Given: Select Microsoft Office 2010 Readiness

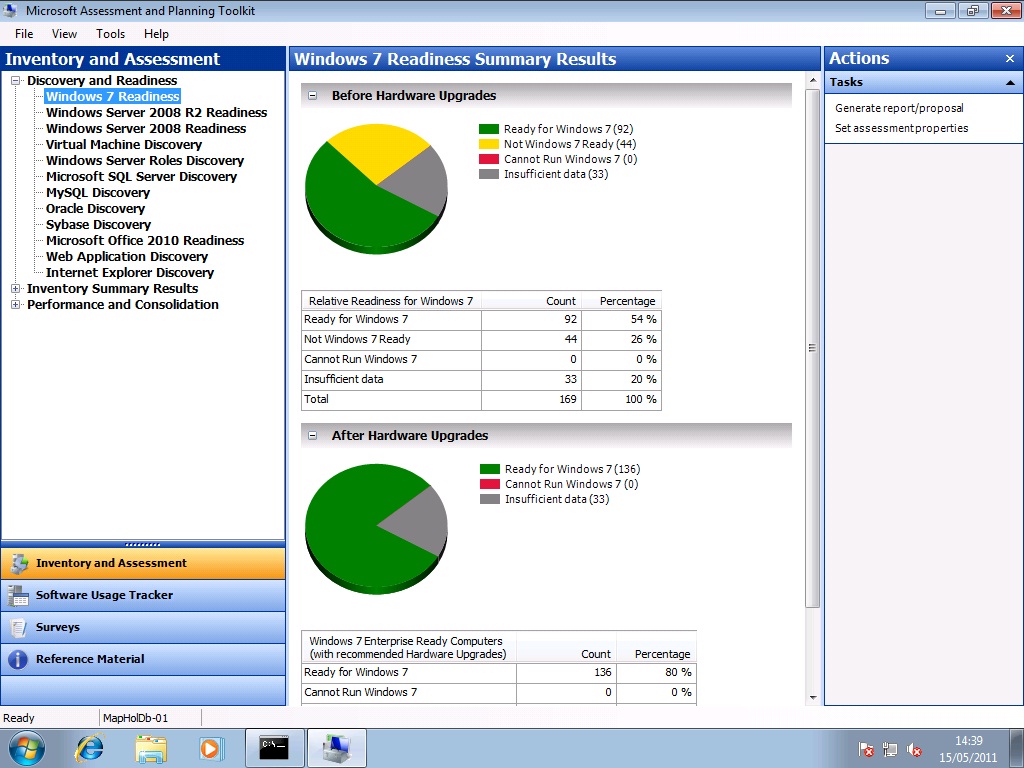Looking at the screenshot, I should point(145,240).
